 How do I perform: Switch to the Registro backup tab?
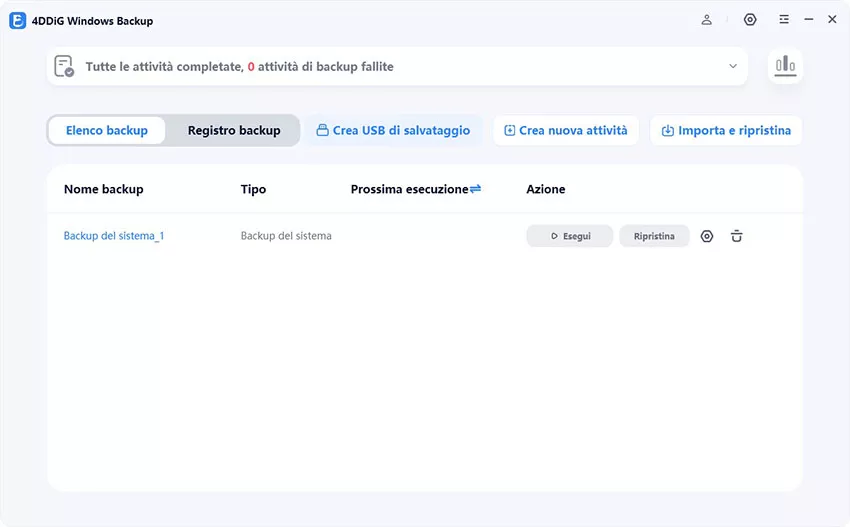point(234,130)
